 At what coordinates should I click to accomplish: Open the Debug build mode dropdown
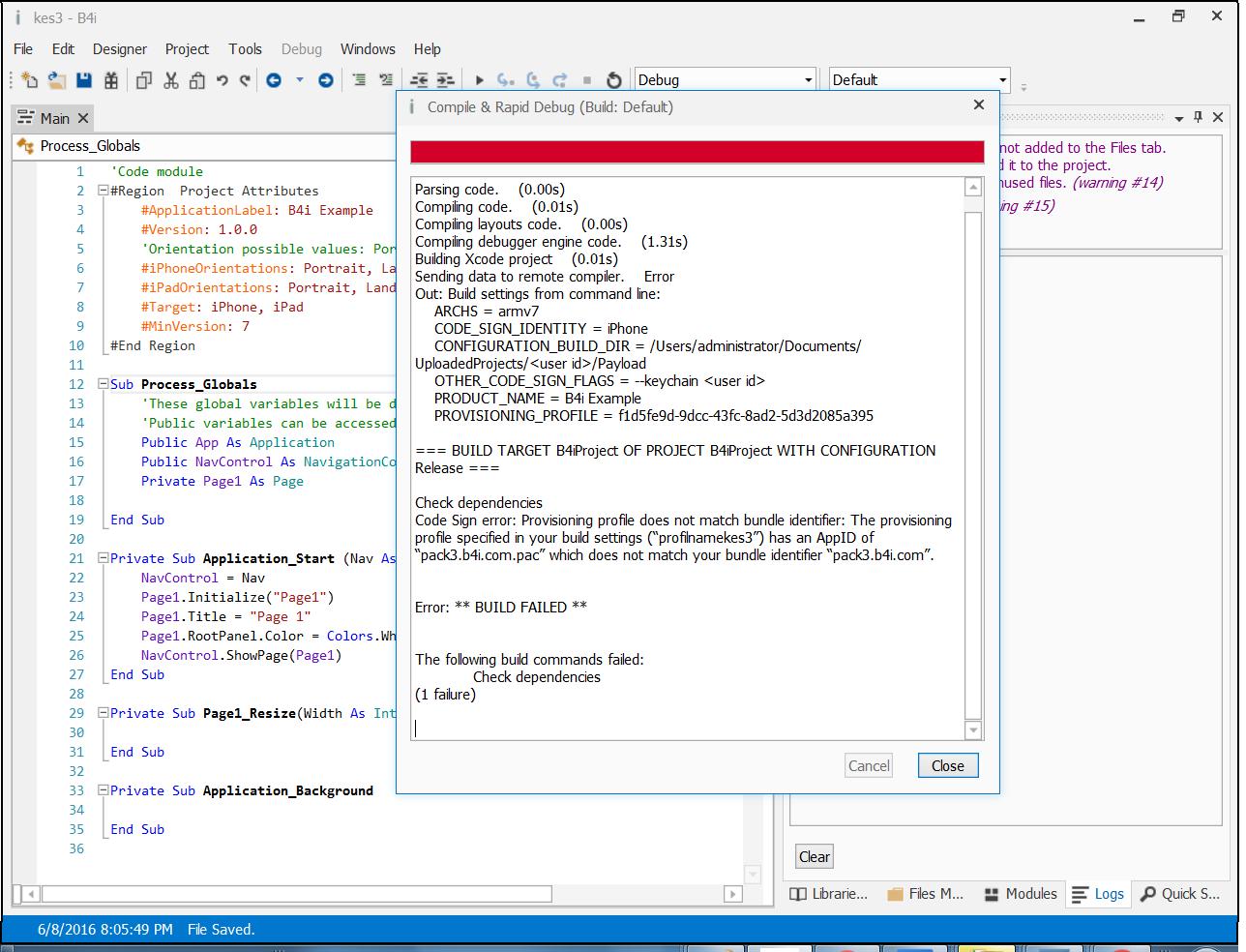pyautogui.click(x=809, y=80)
